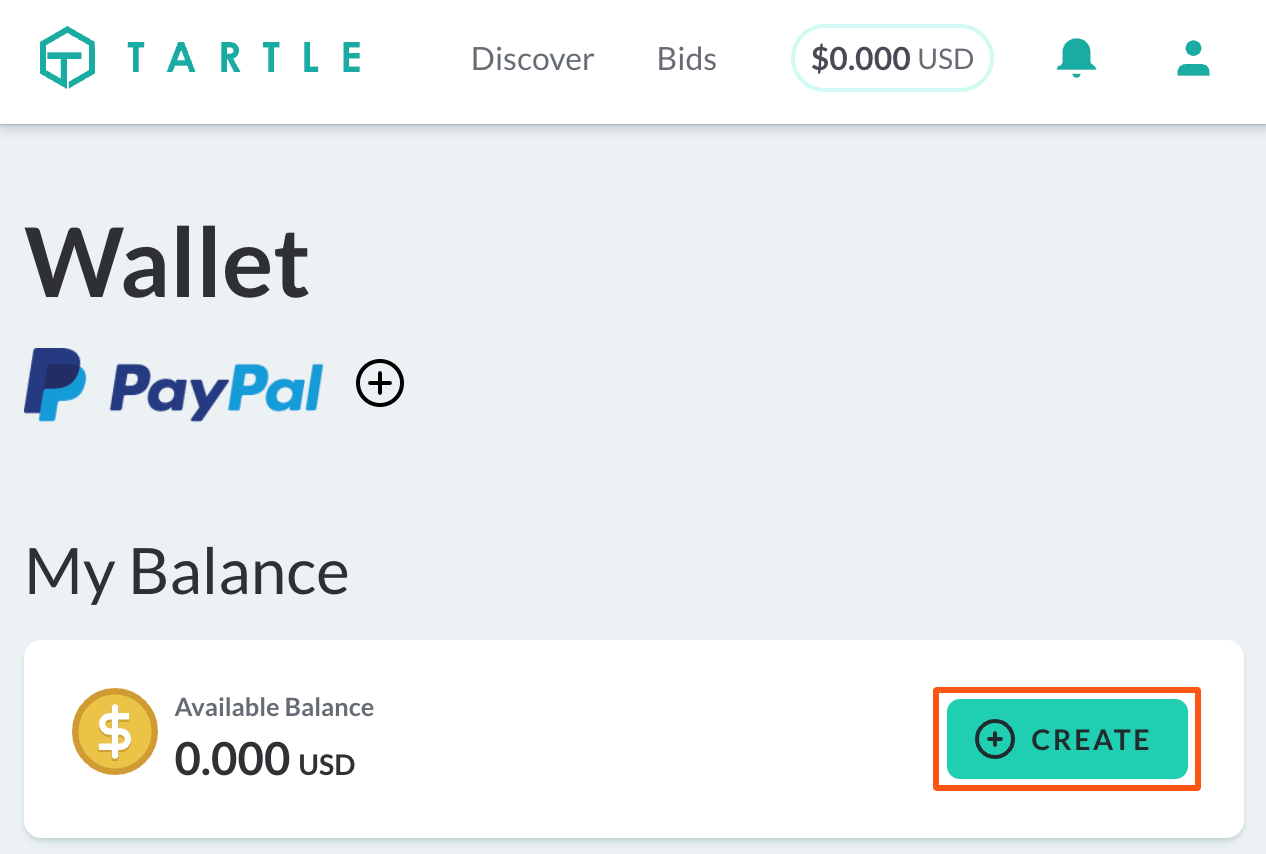Image resolution: width=1266 pixels, height=854 pixels.
Task: Click the plus icon inside CREATE button
Action: coord(994,740)
